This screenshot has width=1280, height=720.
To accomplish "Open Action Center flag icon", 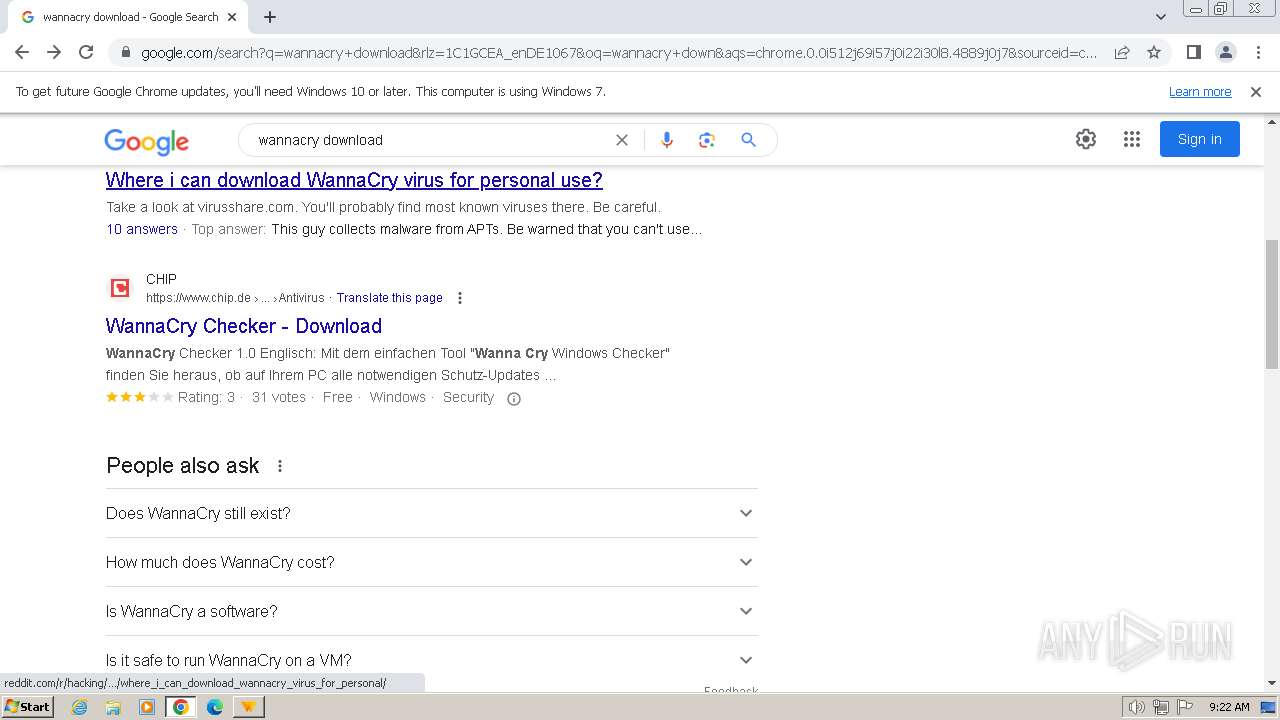I will 1184,707.
